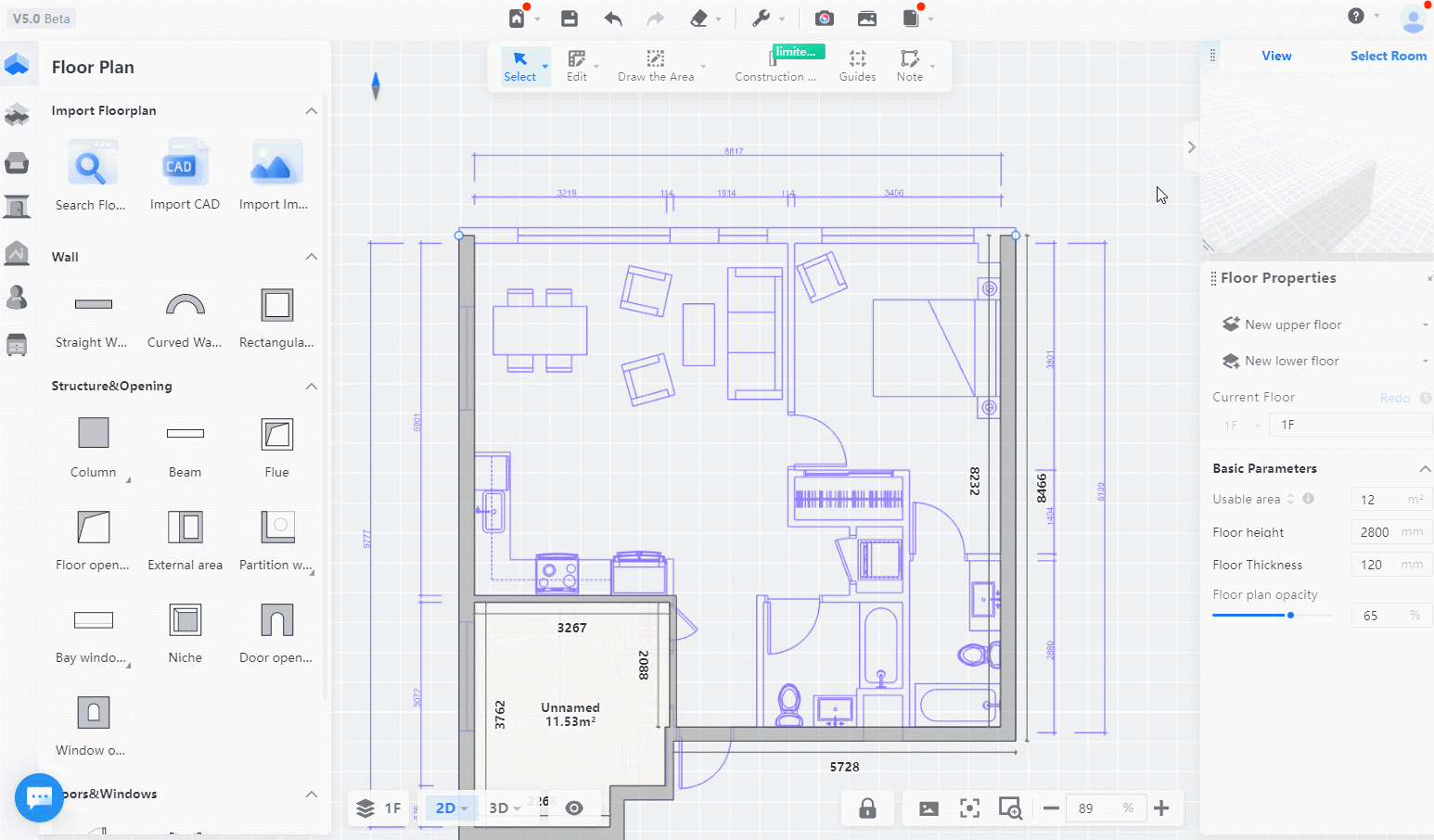Click New upper floor button
The image size is (1434, 840).
(1292, 325)
